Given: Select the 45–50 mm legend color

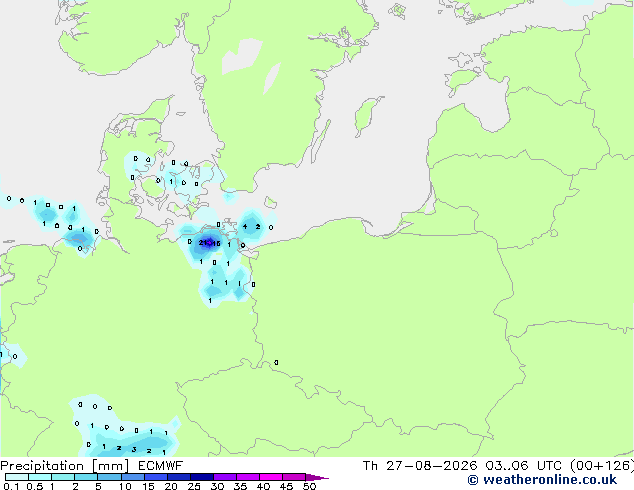Looking at the screenshot, I should coord(294,477).
